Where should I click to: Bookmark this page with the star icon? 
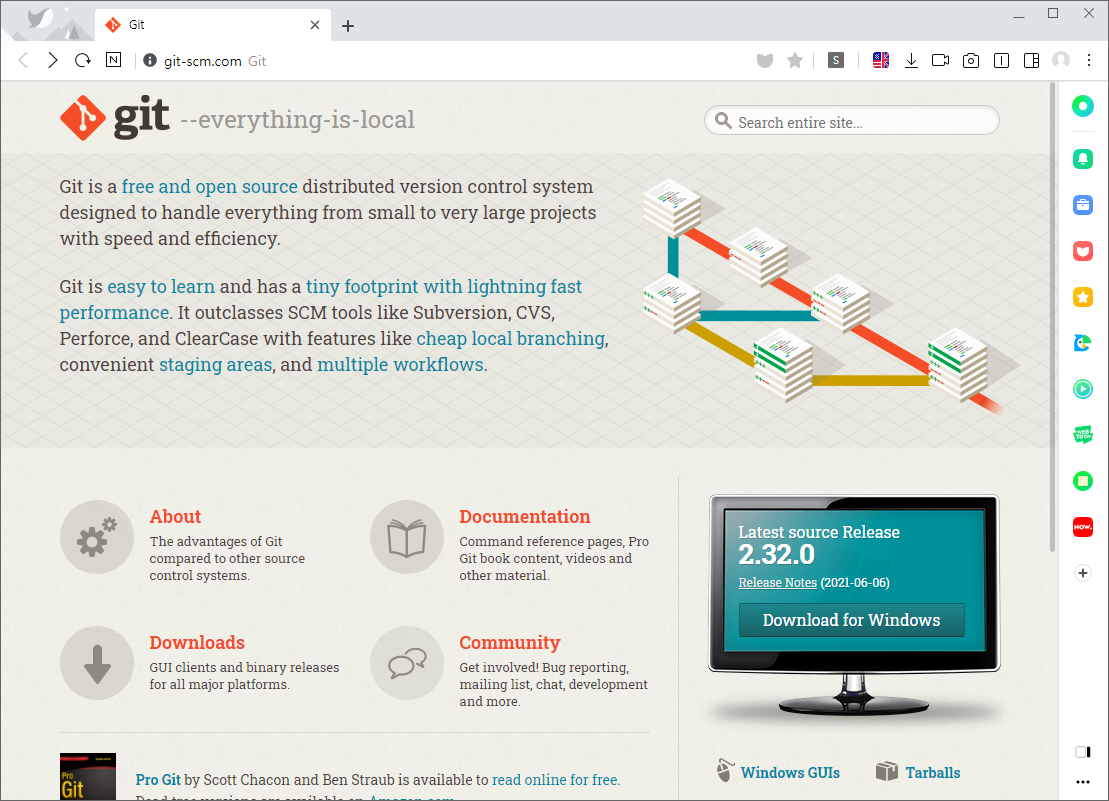pos(795,61)
